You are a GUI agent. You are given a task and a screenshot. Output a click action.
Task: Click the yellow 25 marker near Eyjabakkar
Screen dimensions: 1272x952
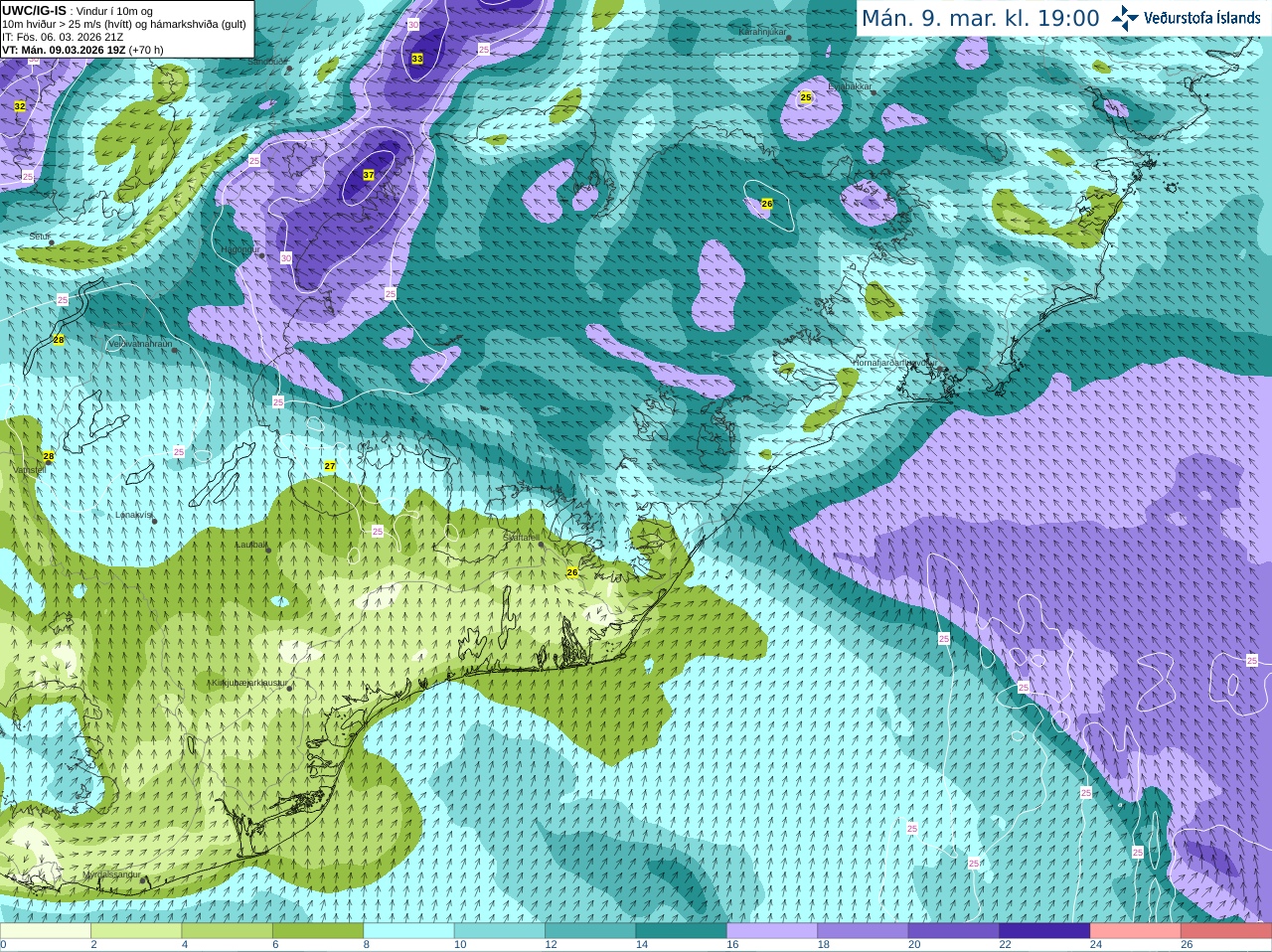[x=806, y=97]
